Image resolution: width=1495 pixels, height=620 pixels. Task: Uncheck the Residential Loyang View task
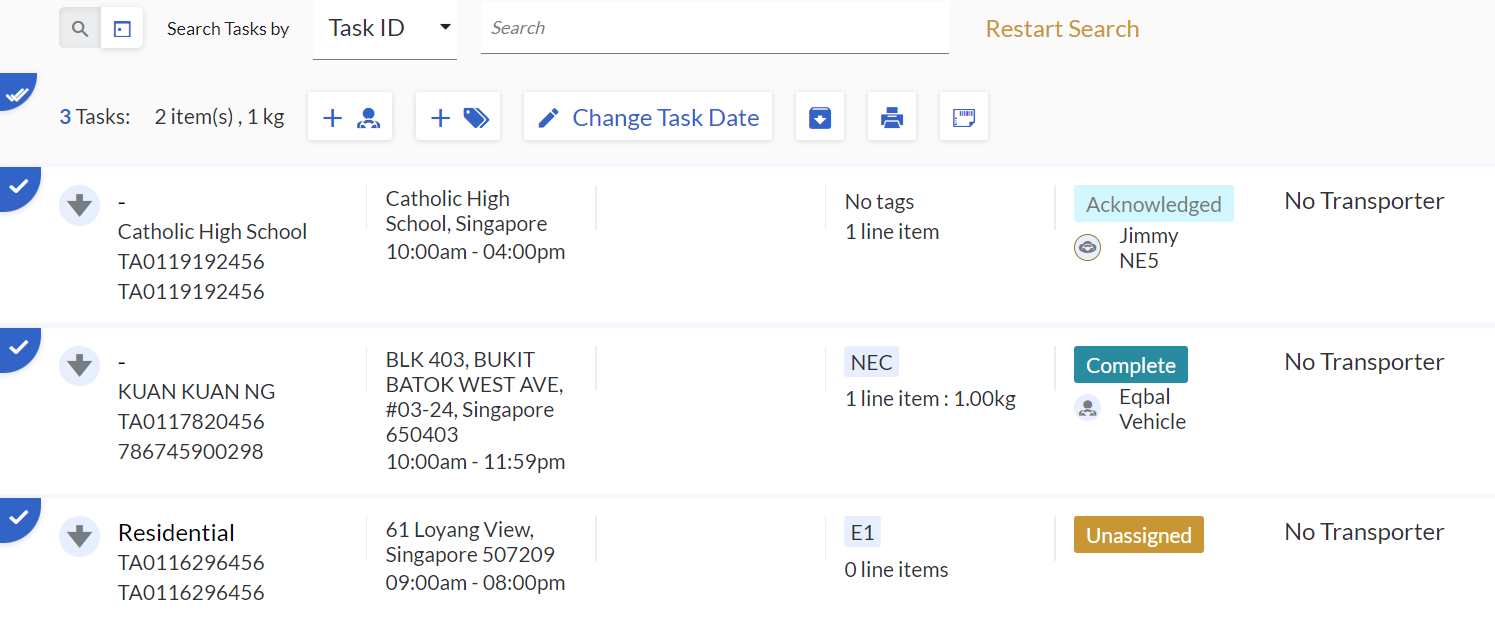click(x=17, y=517)
